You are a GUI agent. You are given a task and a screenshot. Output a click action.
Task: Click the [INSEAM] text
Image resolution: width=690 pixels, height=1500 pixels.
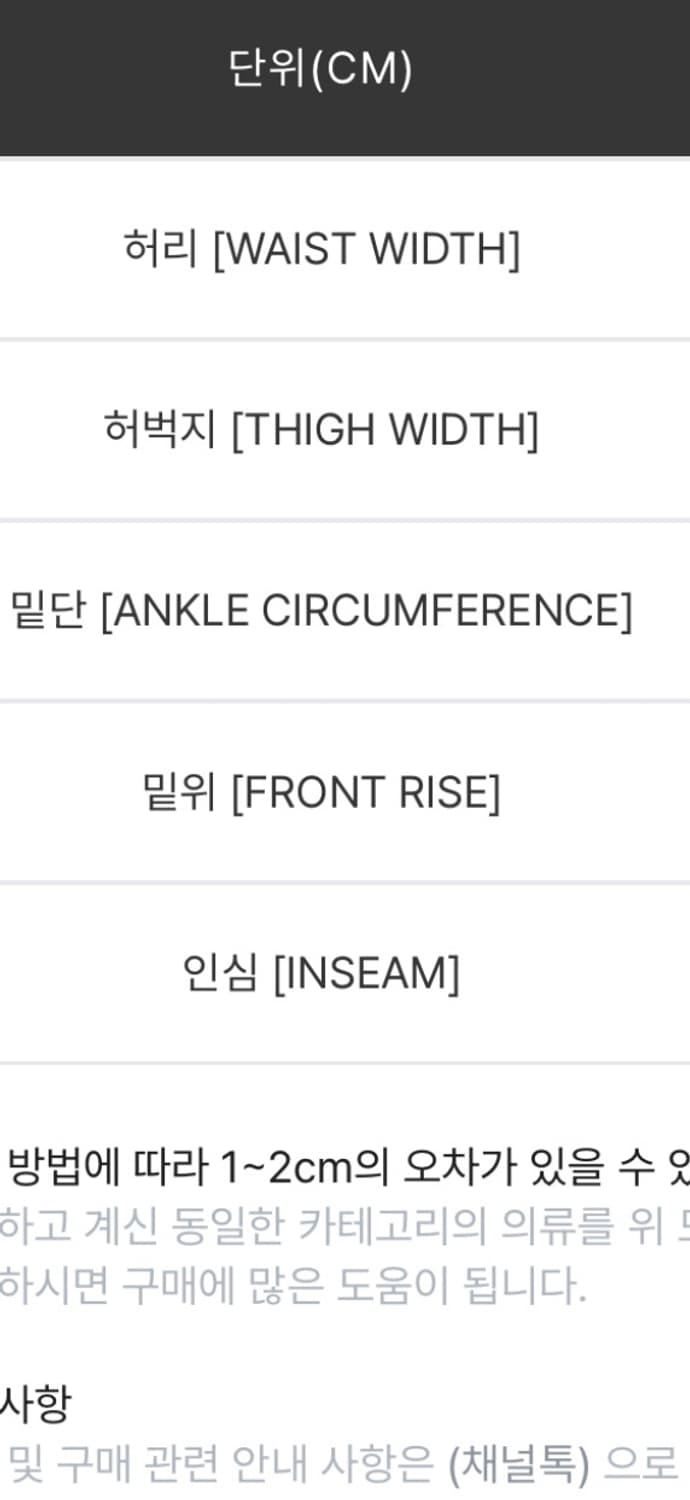tap(366, 974)
